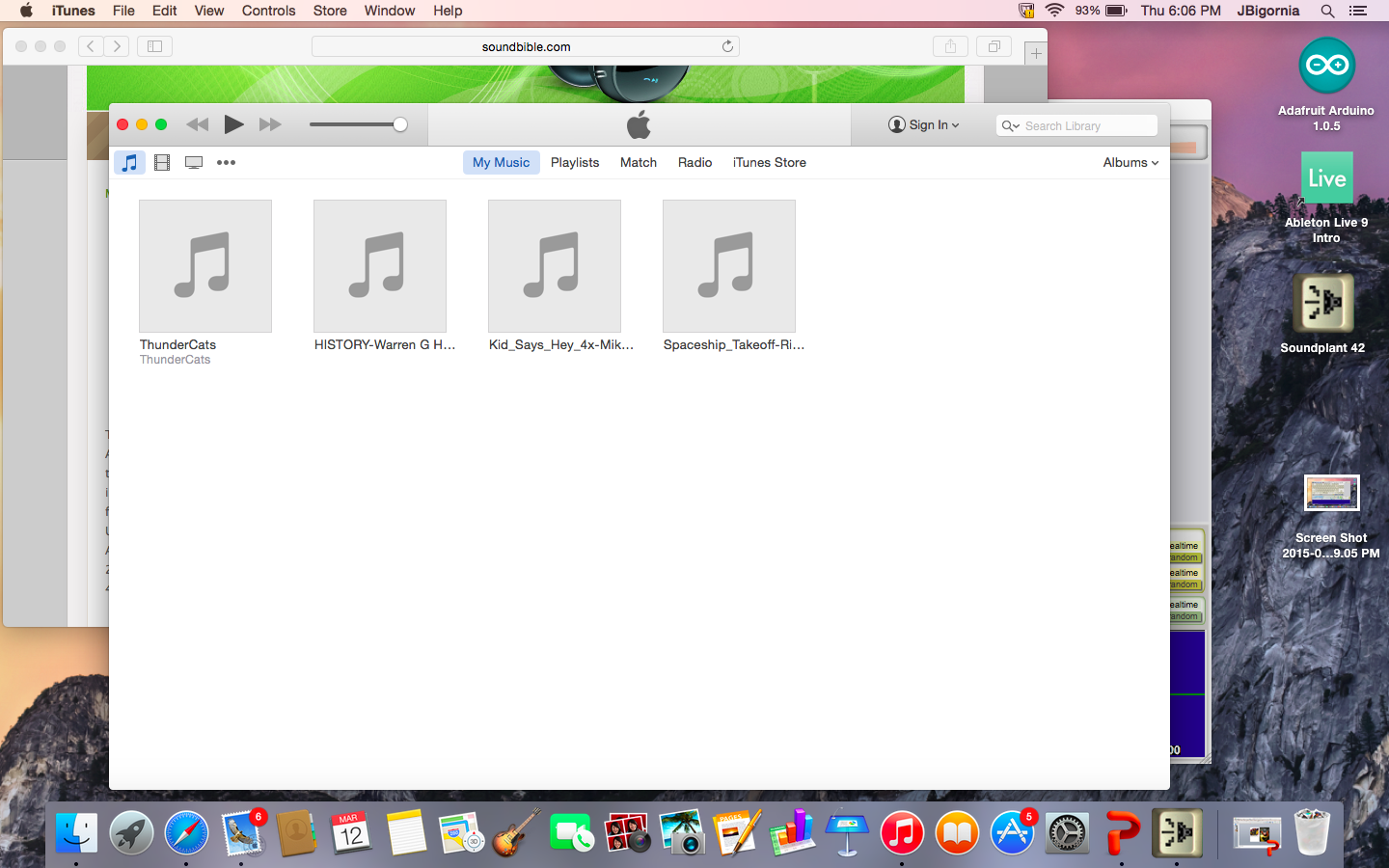Open the Soundplant 42 desktop icon
1389x868 pixels.
tap(1322, 304)
